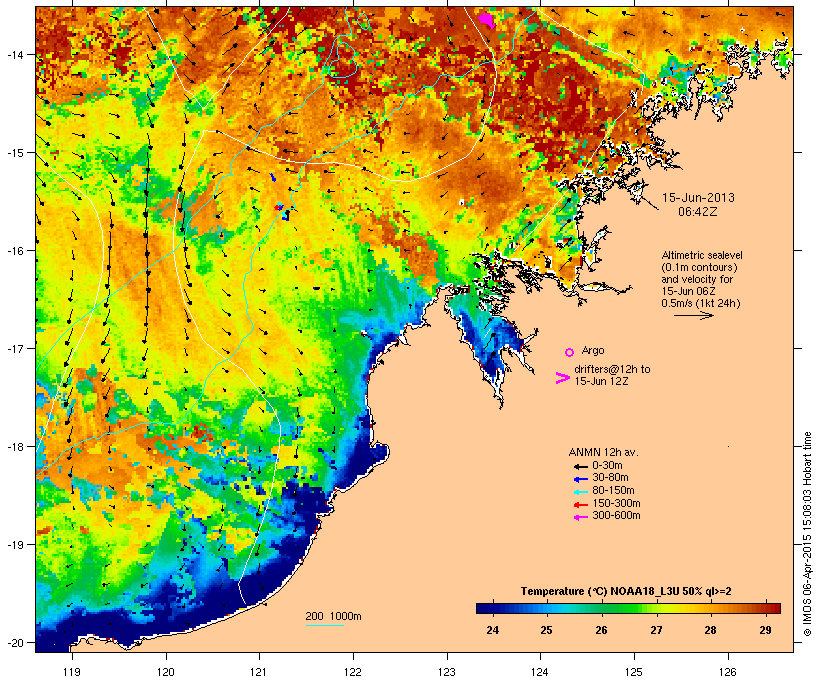Click the '200 1000m' isobath label
This screenshot has width=820, height=680.
coord(333,616)
